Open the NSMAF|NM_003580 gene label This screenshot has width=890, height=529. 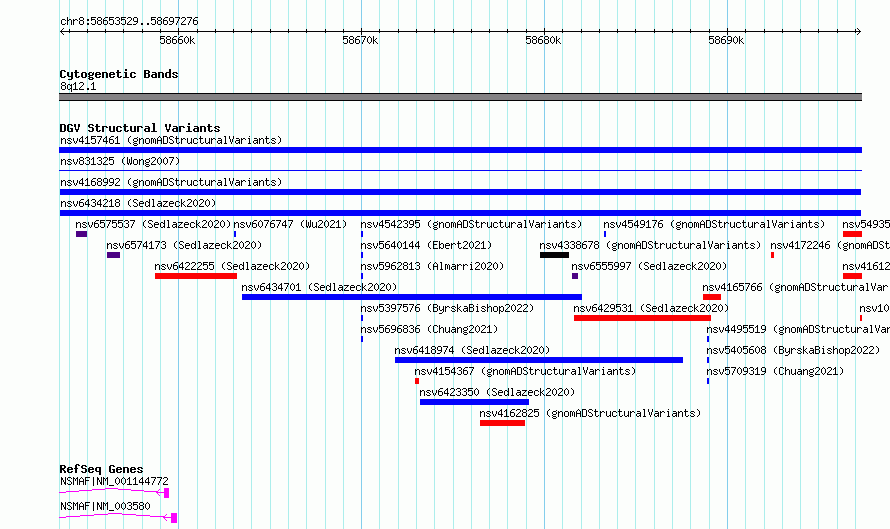(x=105, y=506)
